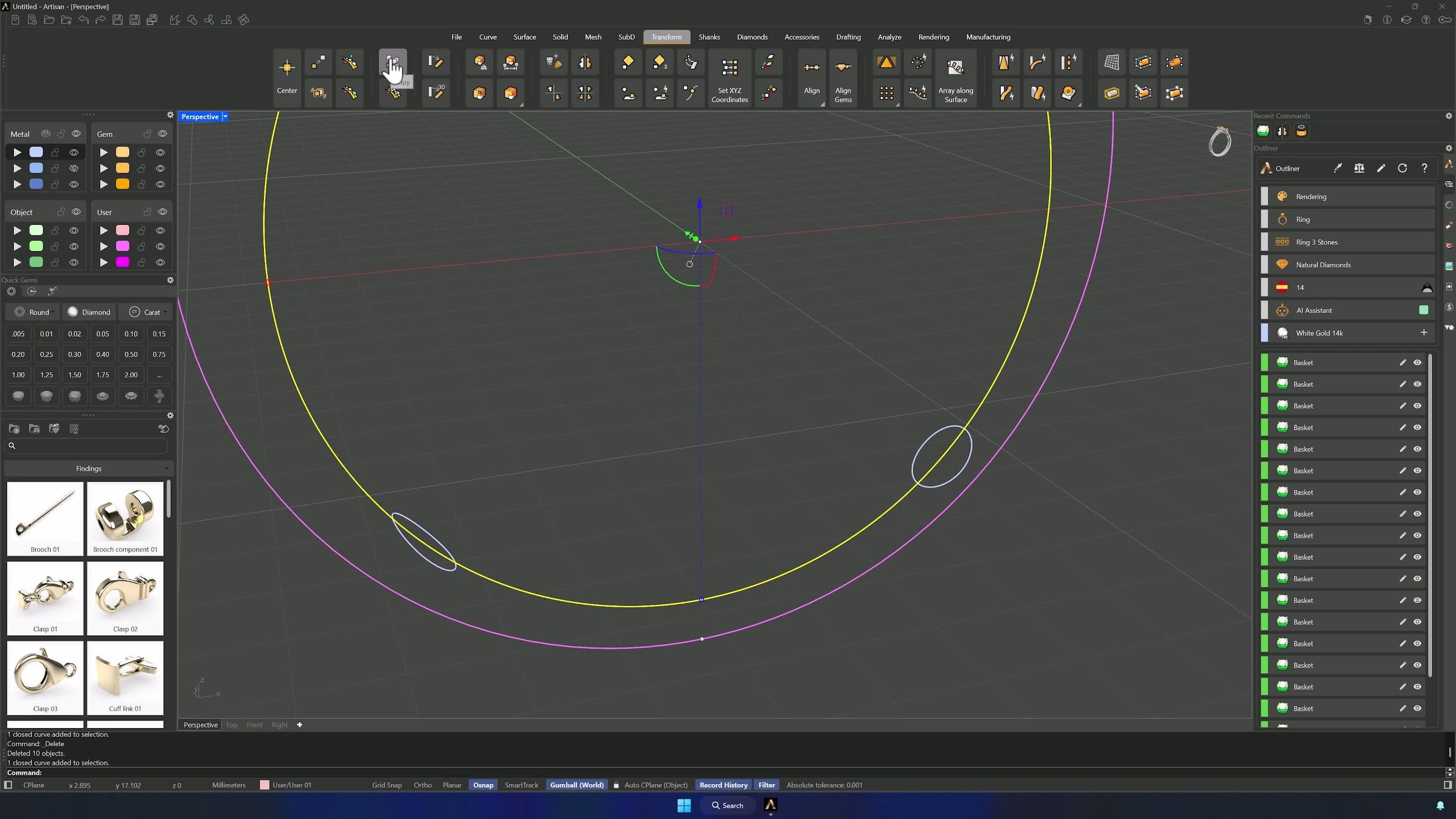This screenshot has width=1456, height=819.
Task: Open the Quick Gems settings gear
Action: click(x=170, y=280)
